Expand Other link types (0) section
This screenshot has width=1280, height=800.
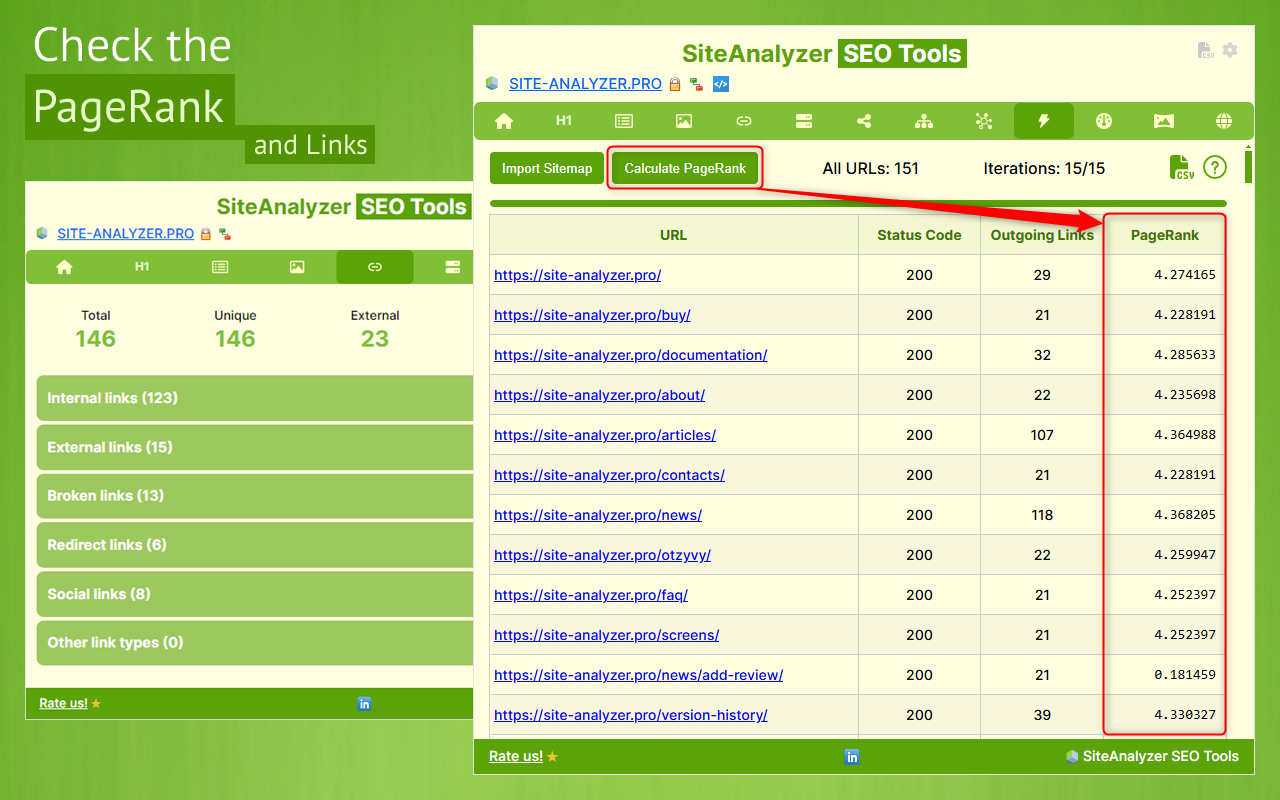point(254,643)
